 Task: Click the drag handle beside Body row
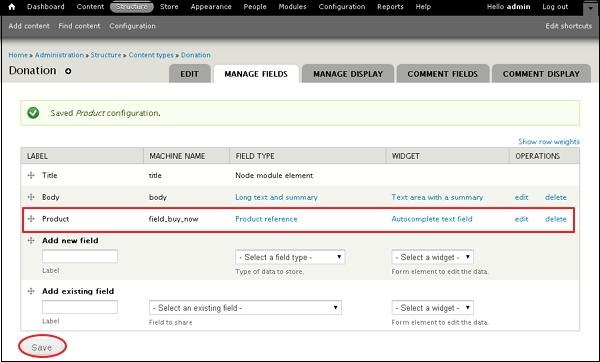point(31,197)
